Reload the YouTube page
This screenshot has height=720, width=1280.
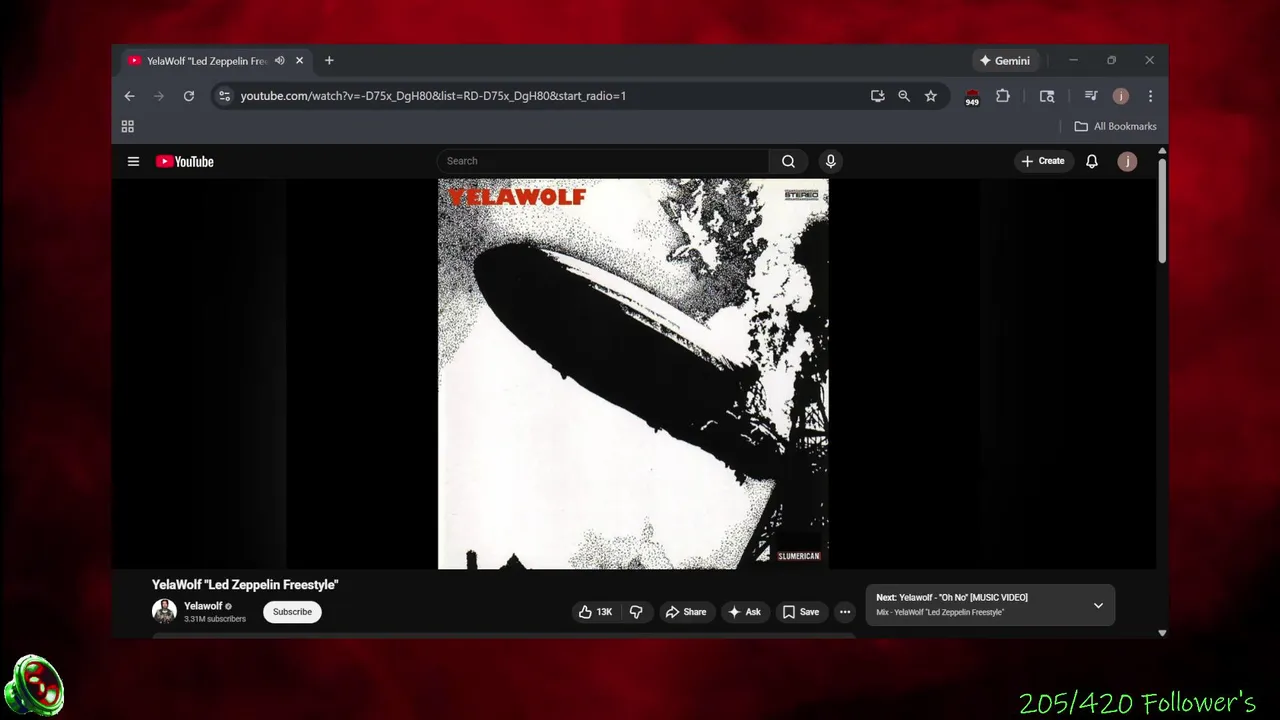[188, 96]
